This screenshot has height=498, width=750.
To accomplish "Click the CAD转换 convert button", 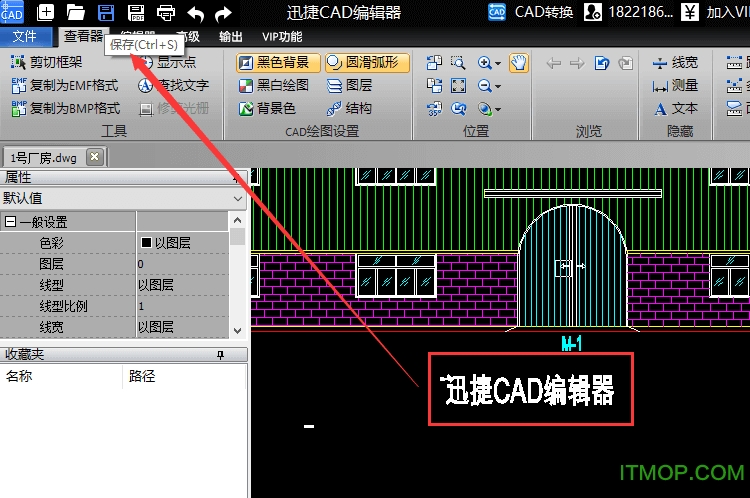I will click(x=531, y=12).
